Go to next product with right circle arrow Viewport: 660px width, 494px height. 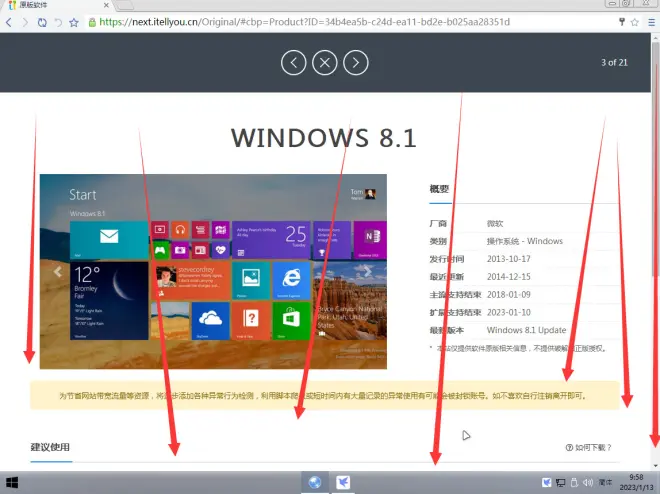point(356,63)
